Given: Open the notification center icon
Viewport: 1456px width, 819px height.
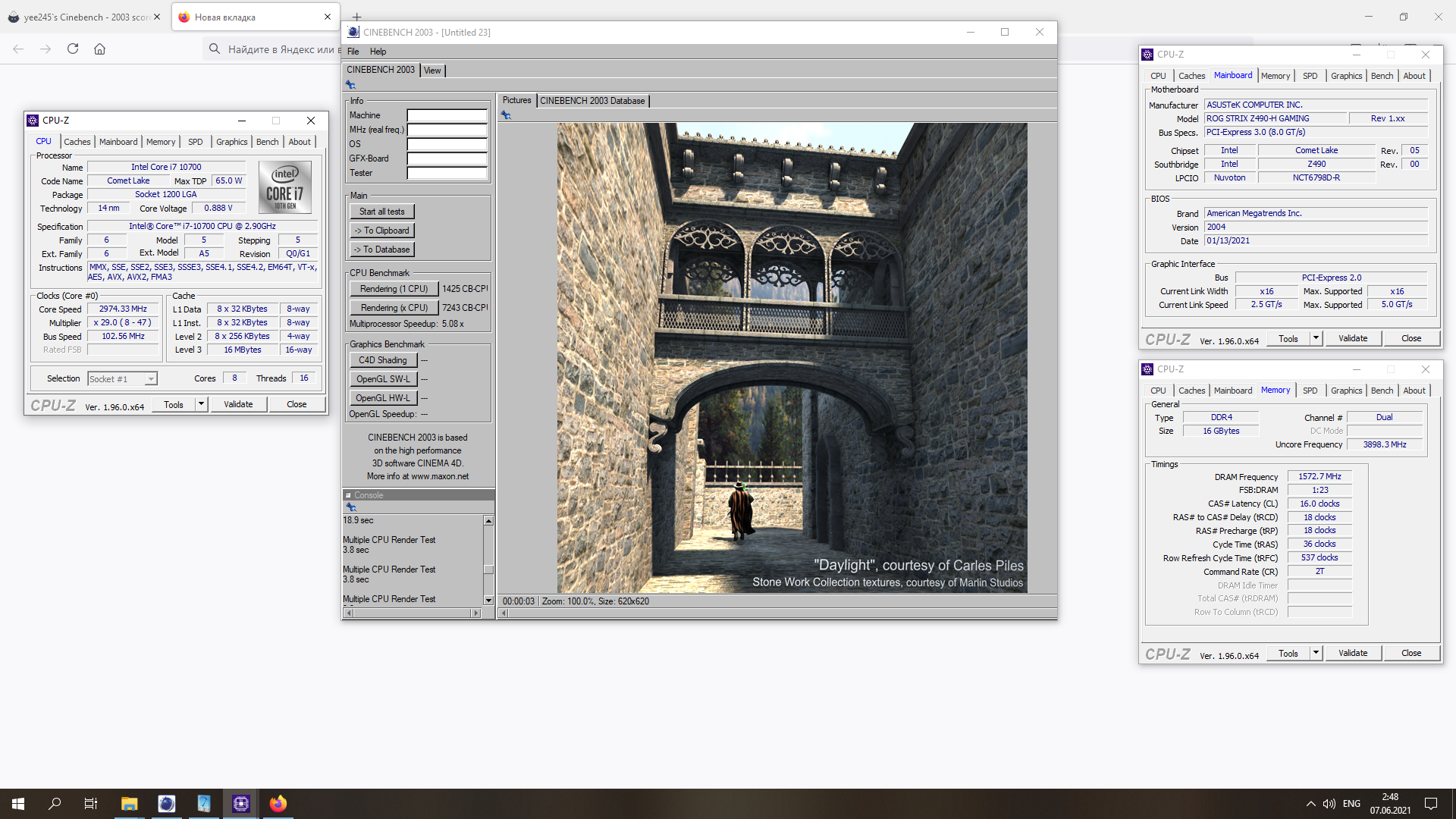Looking at the screenshot, I should (1431, 804).
